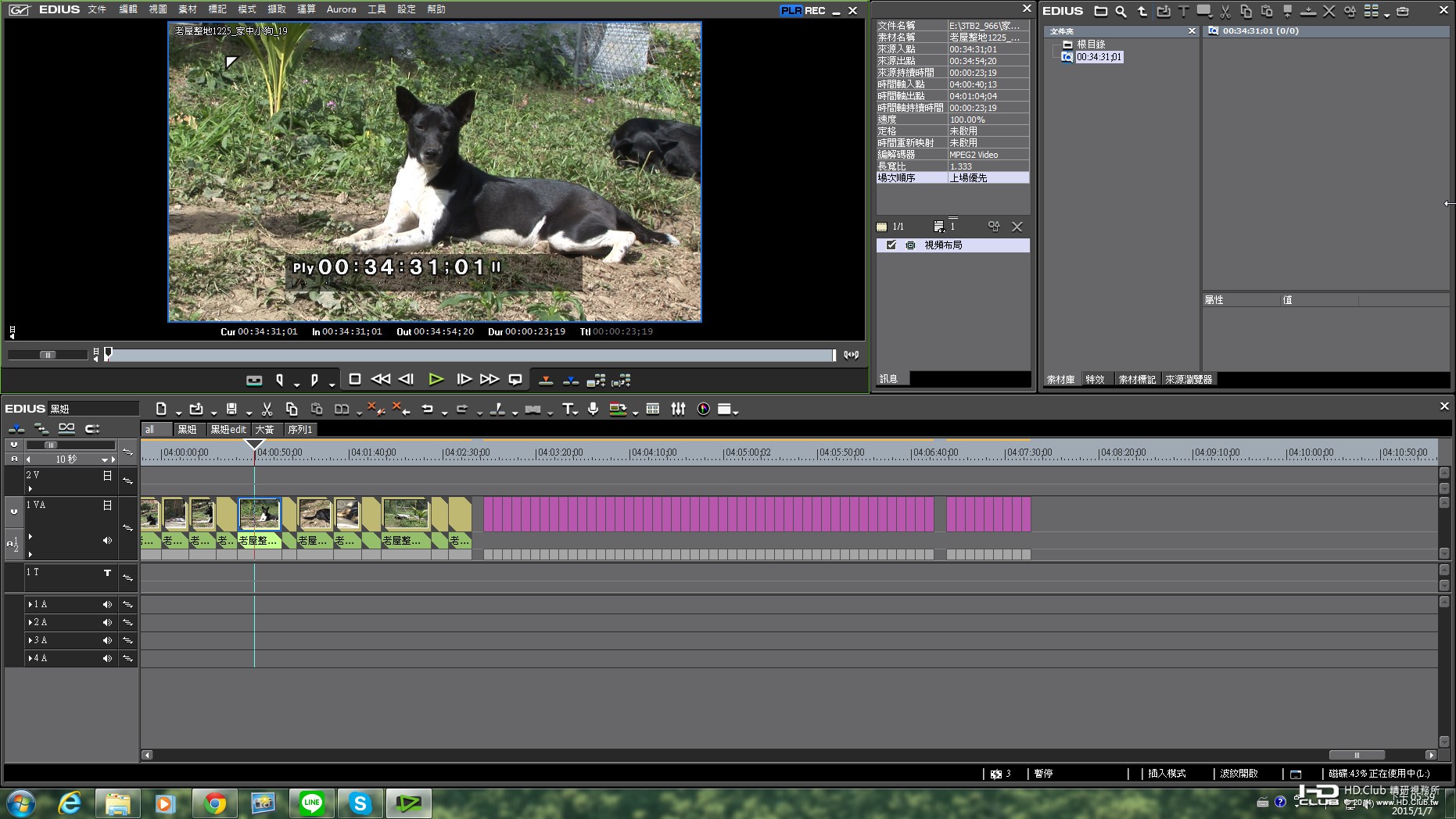The image size is (1456, 819).
Task: Click the Redo icon in timeline toolbar
Action: [462, 409]
